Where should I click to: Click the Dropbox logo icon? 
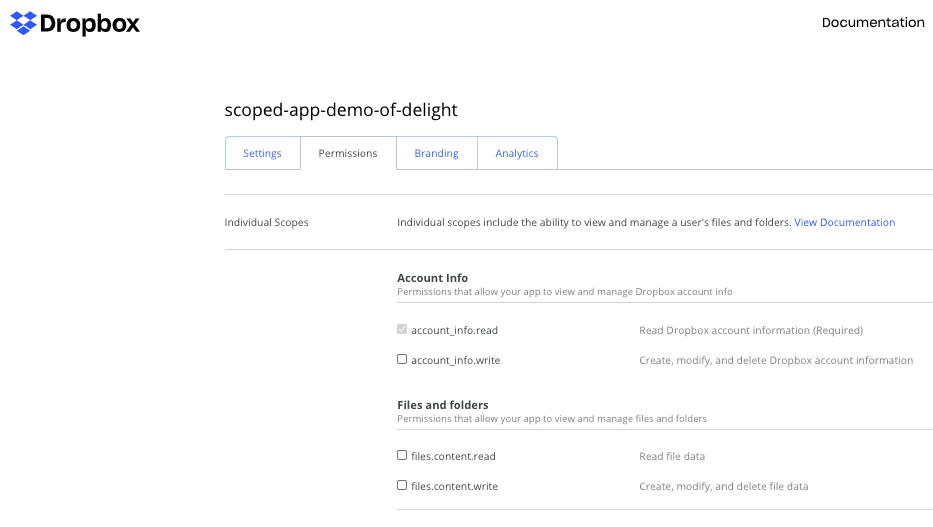point(24,23)
